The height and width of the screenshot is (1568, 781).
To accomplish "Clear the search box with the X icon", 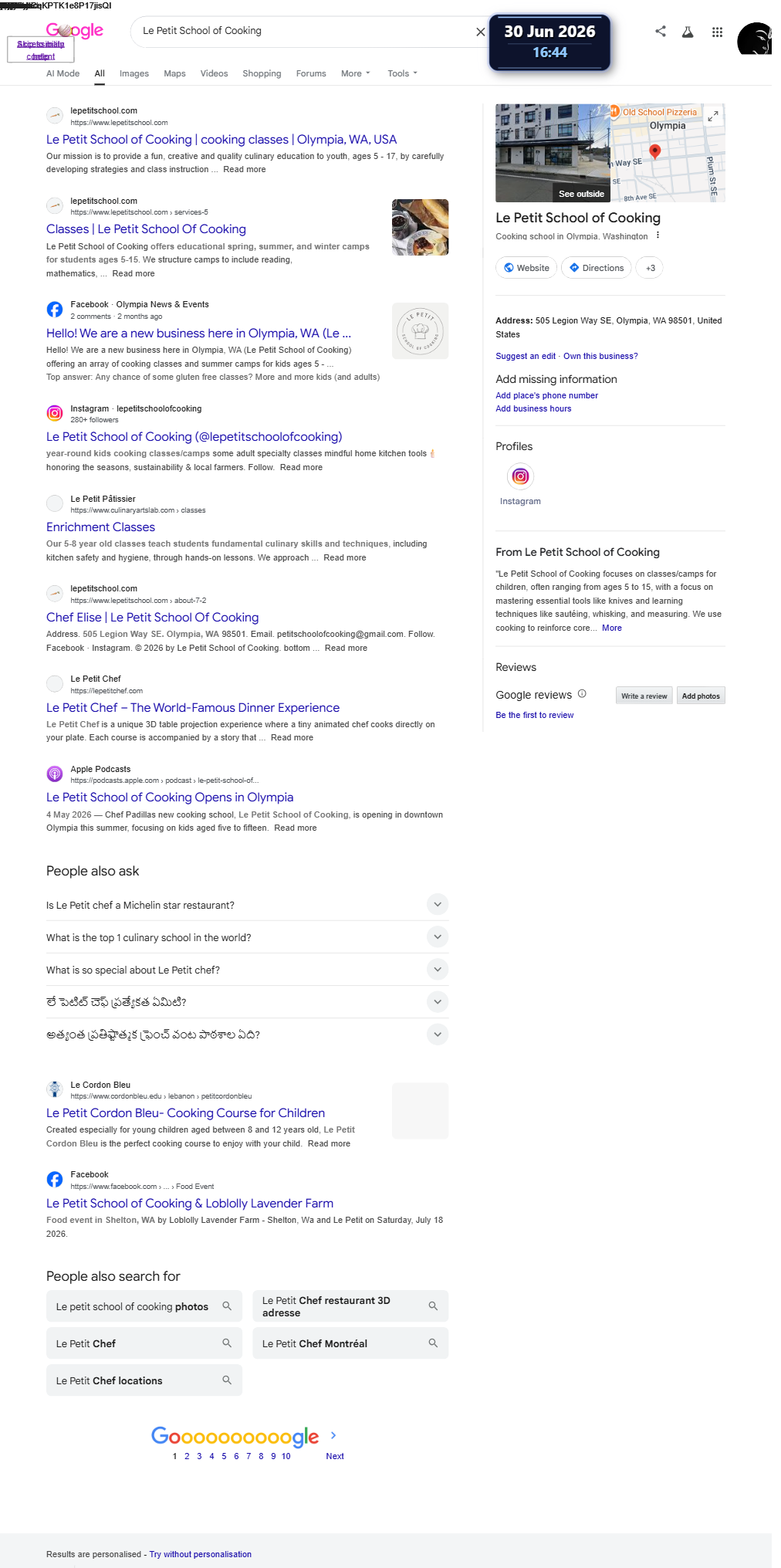I will coord(481,32).
